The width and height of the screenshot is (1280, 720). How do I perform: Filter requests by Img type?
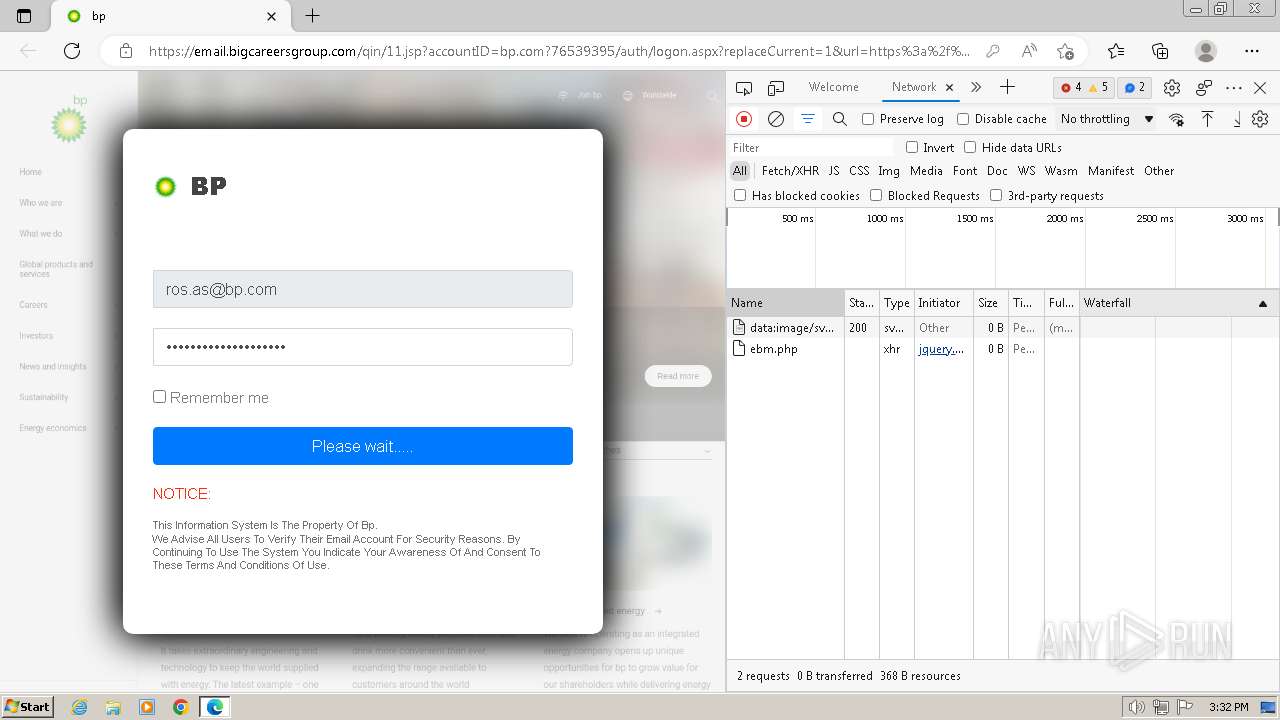click(889, 171)
